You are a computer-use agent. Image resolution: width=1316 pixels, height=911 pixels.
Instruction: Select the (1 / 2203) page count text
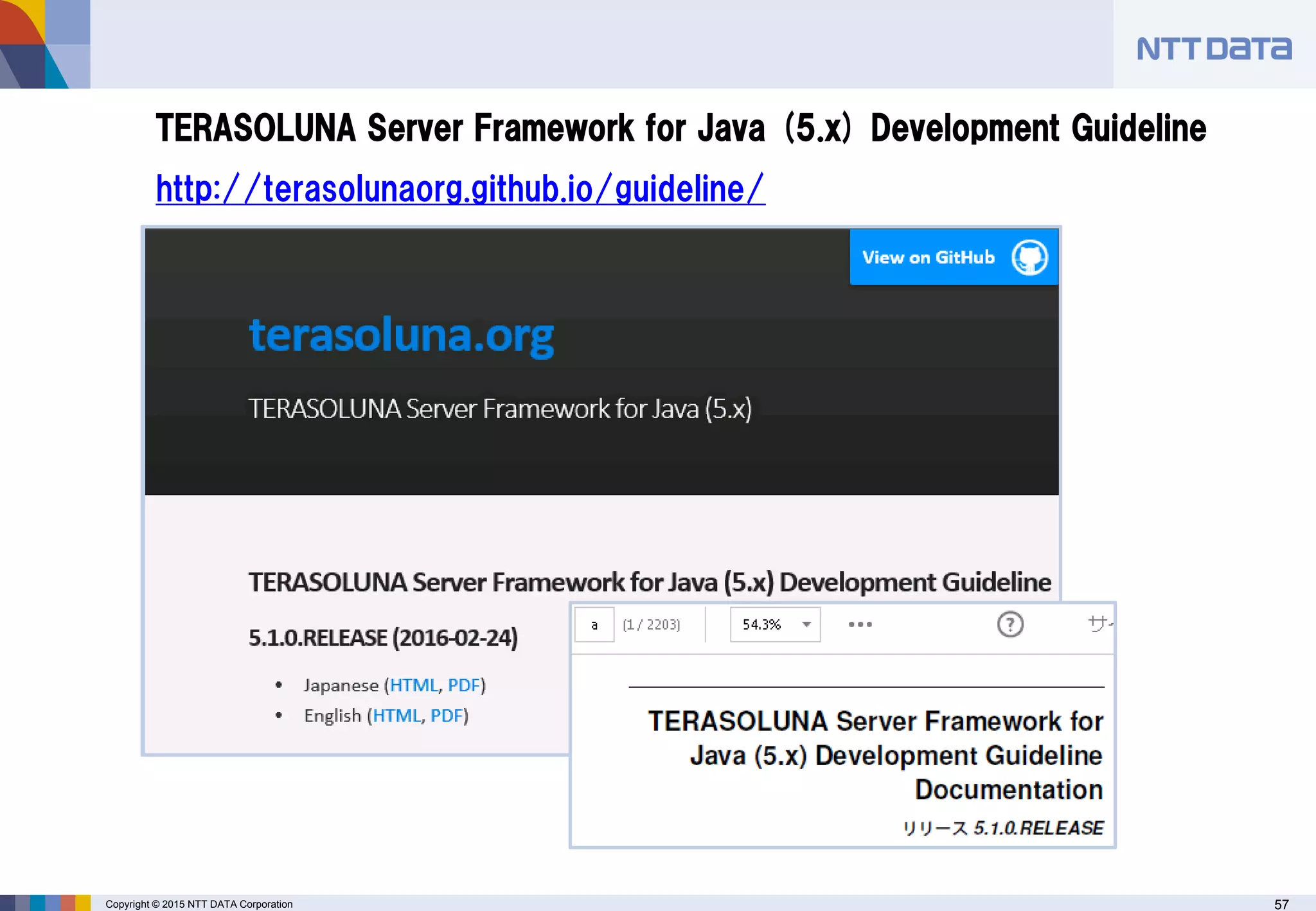[x=652, y=624]
